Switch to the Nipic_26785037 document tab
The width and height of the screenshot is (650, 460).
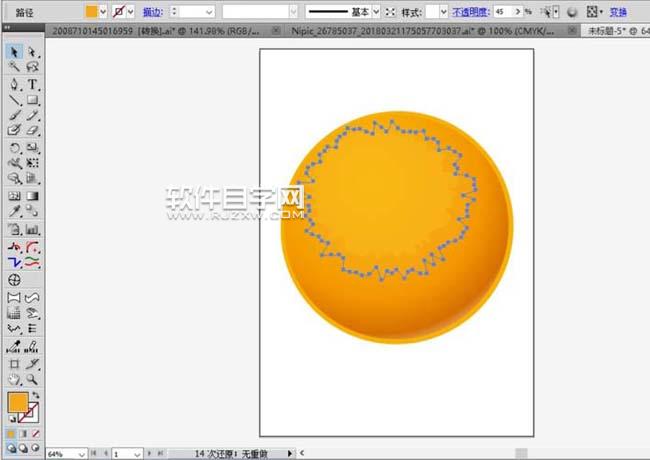click(423, 31)
